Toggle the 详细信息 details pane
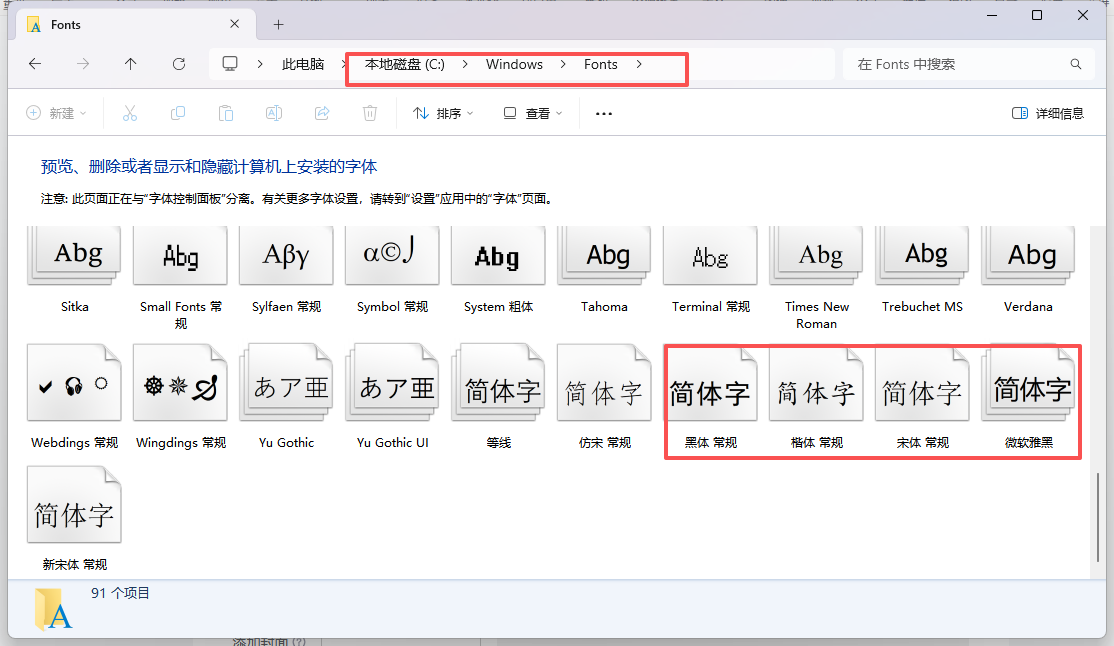This screenshot has width=1114, height=646. [x=1048, y=113]
